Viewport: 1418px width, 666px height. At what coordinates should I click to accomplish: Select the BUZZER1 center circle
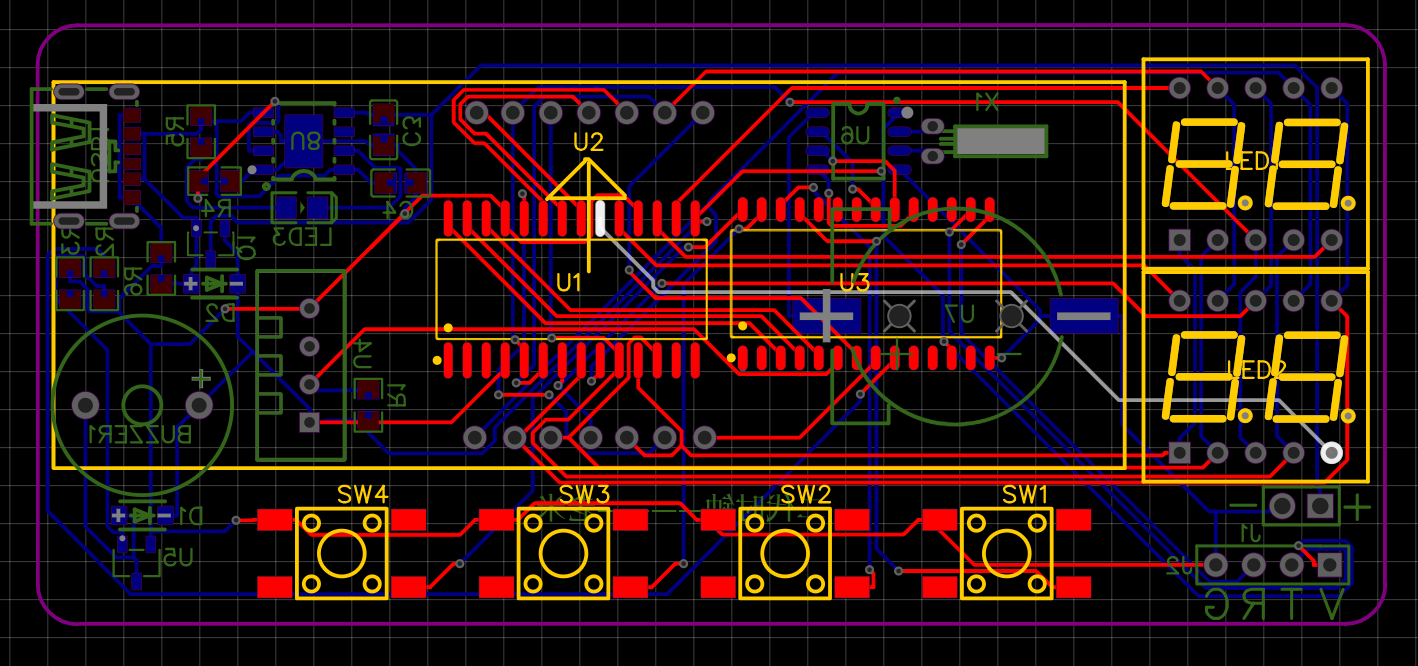pyautogui.click(x=142, y=405)
